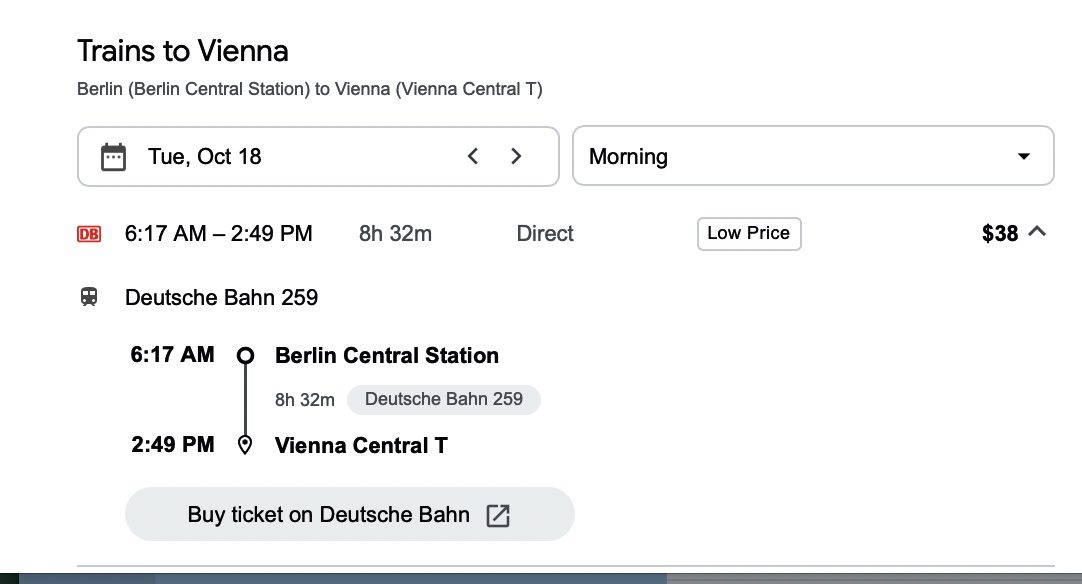
Task: Open the calendar date picker icon
Action: (113, 157)
